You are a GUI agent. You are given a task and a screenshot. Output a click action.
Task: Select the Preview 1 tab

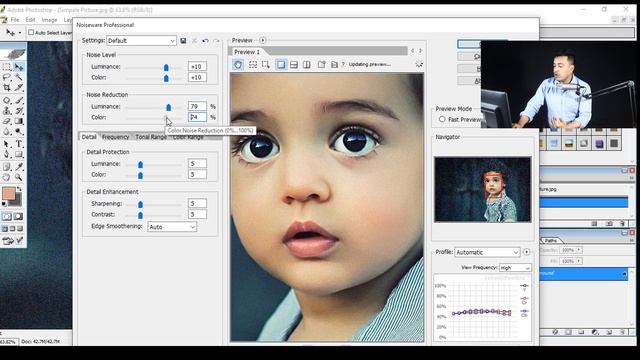pyautogui.click(x=247, y=52)
